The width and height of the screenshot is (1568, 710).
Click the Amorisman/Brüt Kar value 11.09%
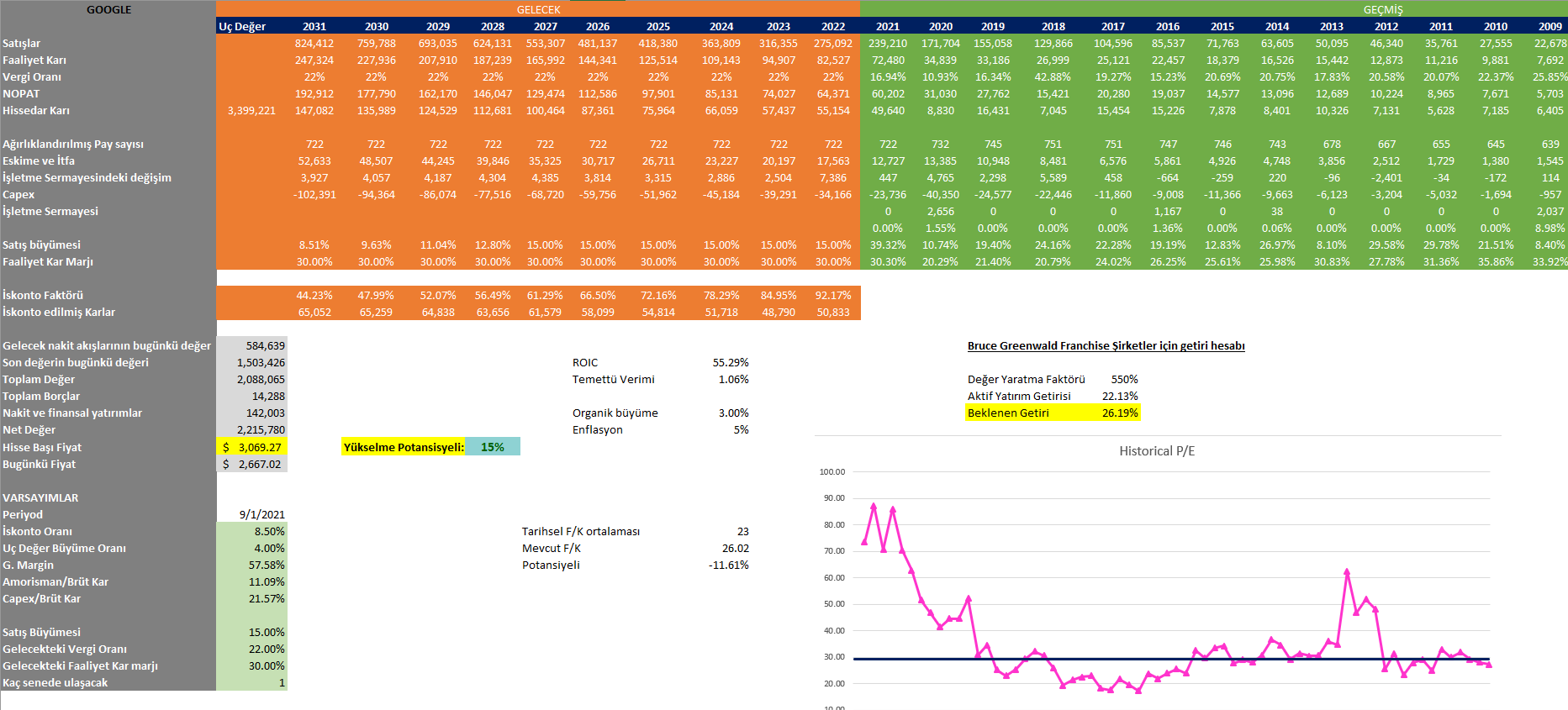[252, 581]
